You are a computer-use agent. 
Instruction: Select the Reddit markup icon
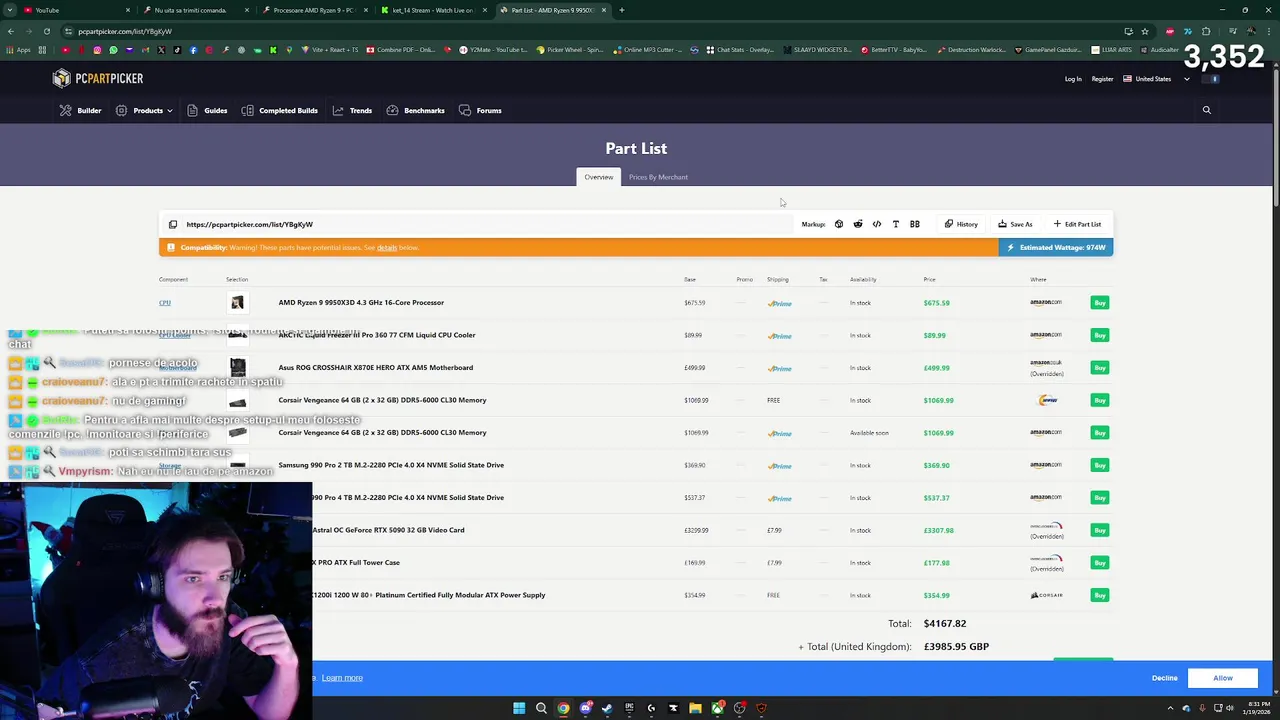pyautogui.click(x=858, y=224)
